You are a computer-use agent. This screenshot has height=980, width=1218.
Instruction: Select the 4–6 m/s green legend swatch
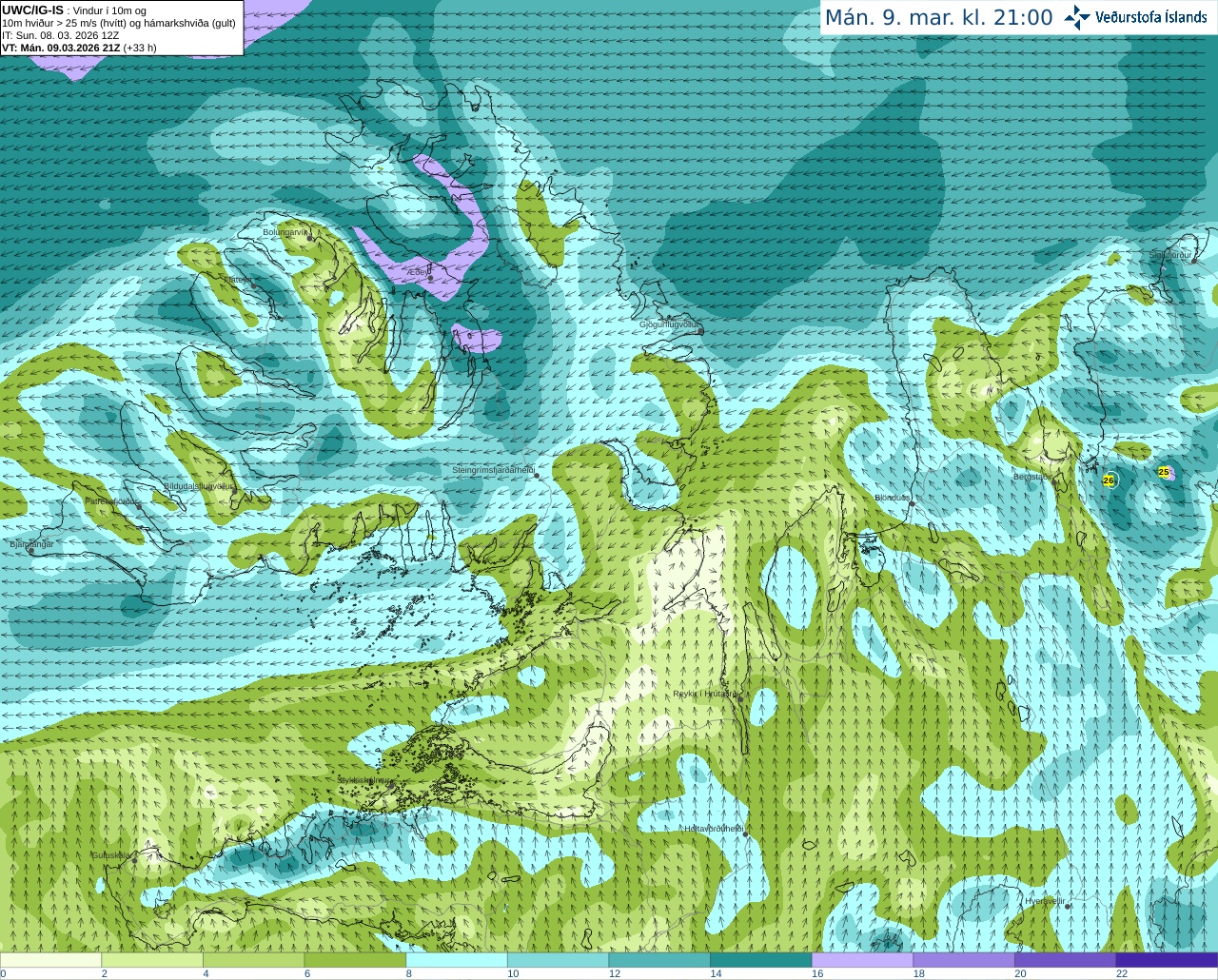pos(253,960)
